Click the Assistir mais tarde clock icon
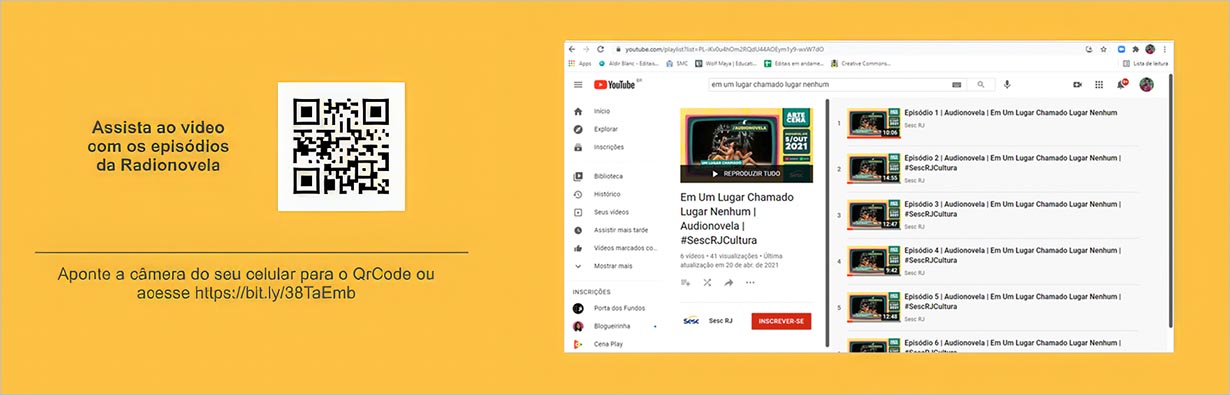The height and width of the screenshot is (395, 1230). (x=578, y=230)
